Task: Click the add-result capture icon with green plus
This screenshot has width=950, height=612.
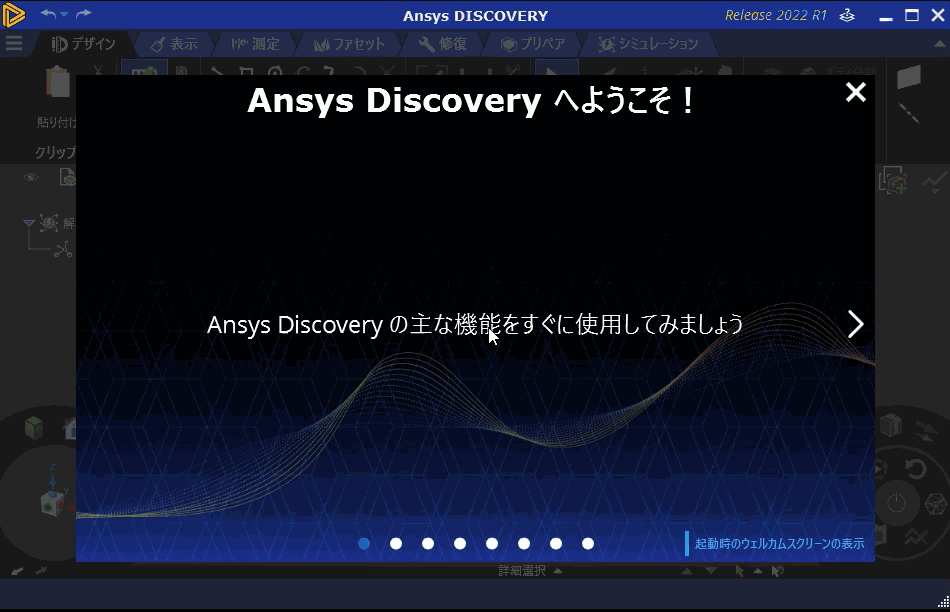Action: [x=892, y=181]
